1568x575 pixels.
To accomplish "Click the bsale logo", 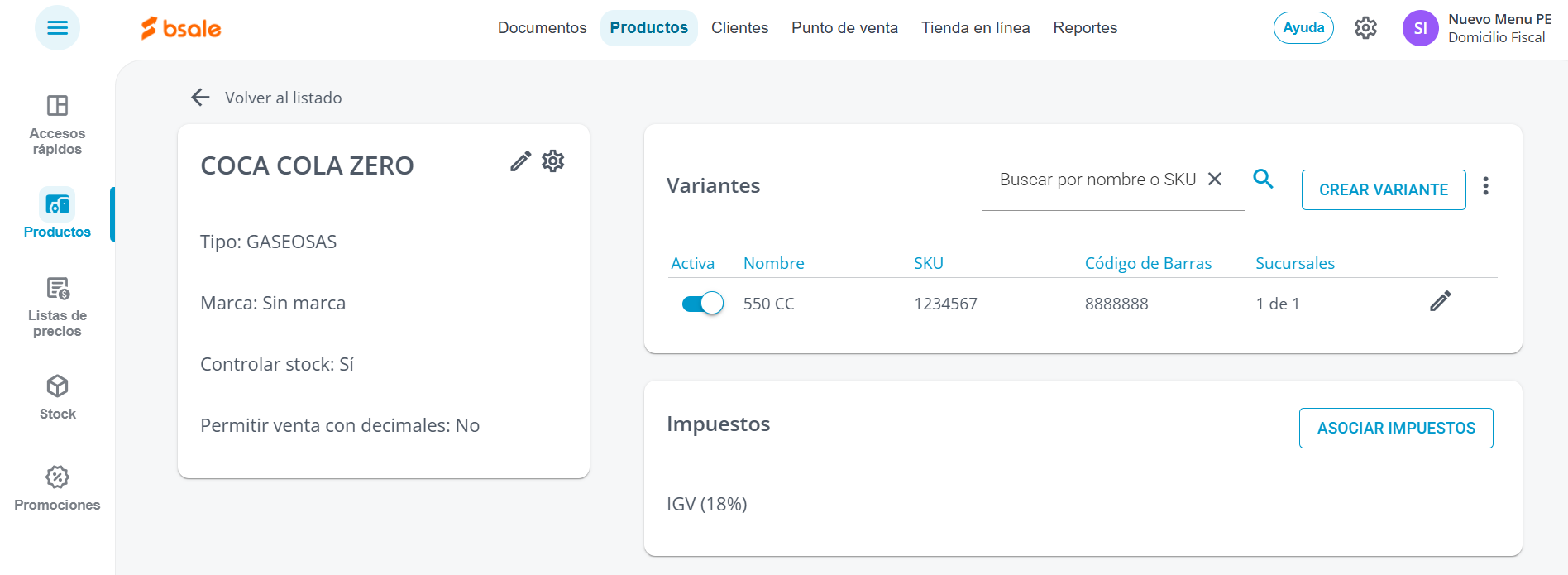I will (x=181, y=28).
